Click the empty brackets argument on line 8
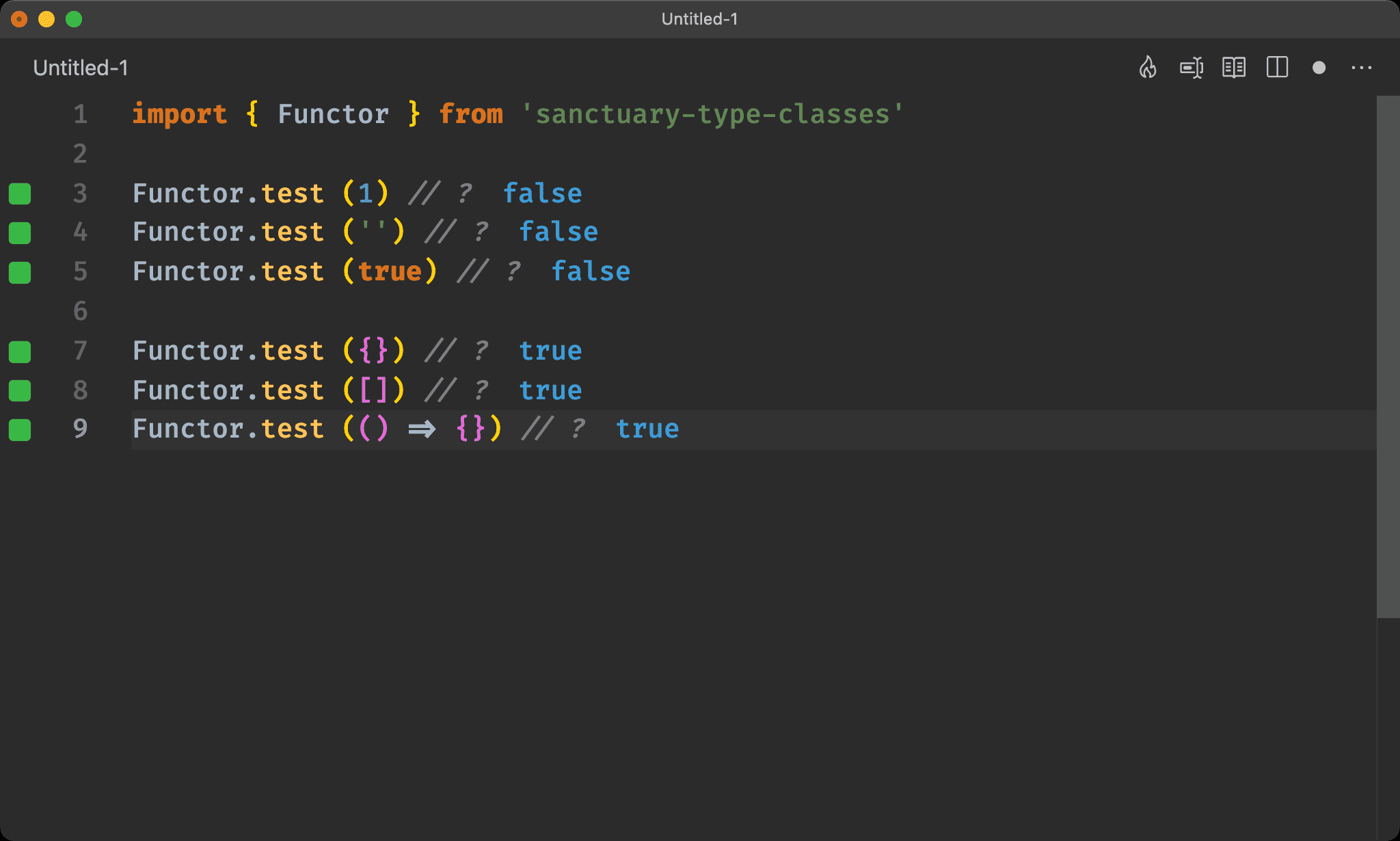The height and width of the screenshot is (841, 1400). point(373,390)
